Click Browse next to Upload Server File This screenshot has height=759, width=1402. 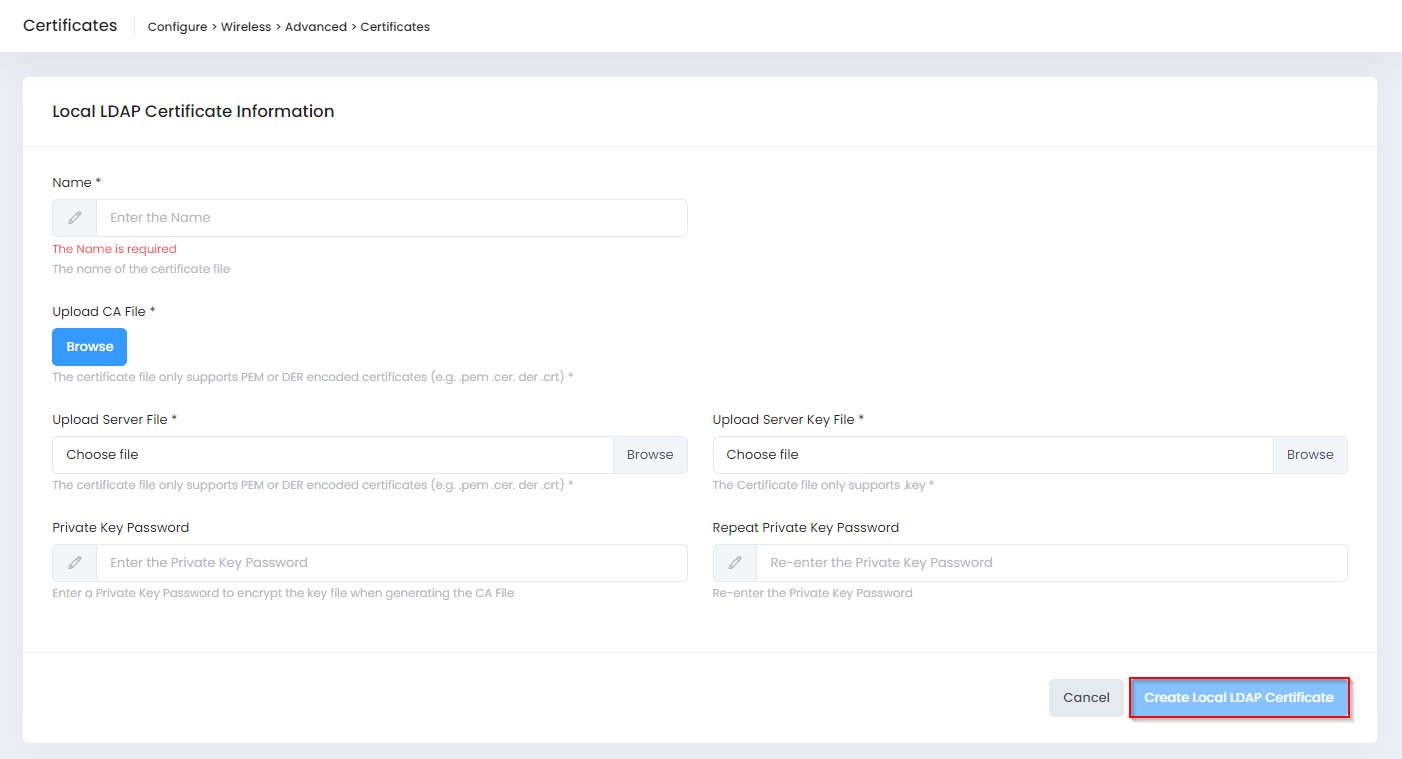(x=650, y=455)
